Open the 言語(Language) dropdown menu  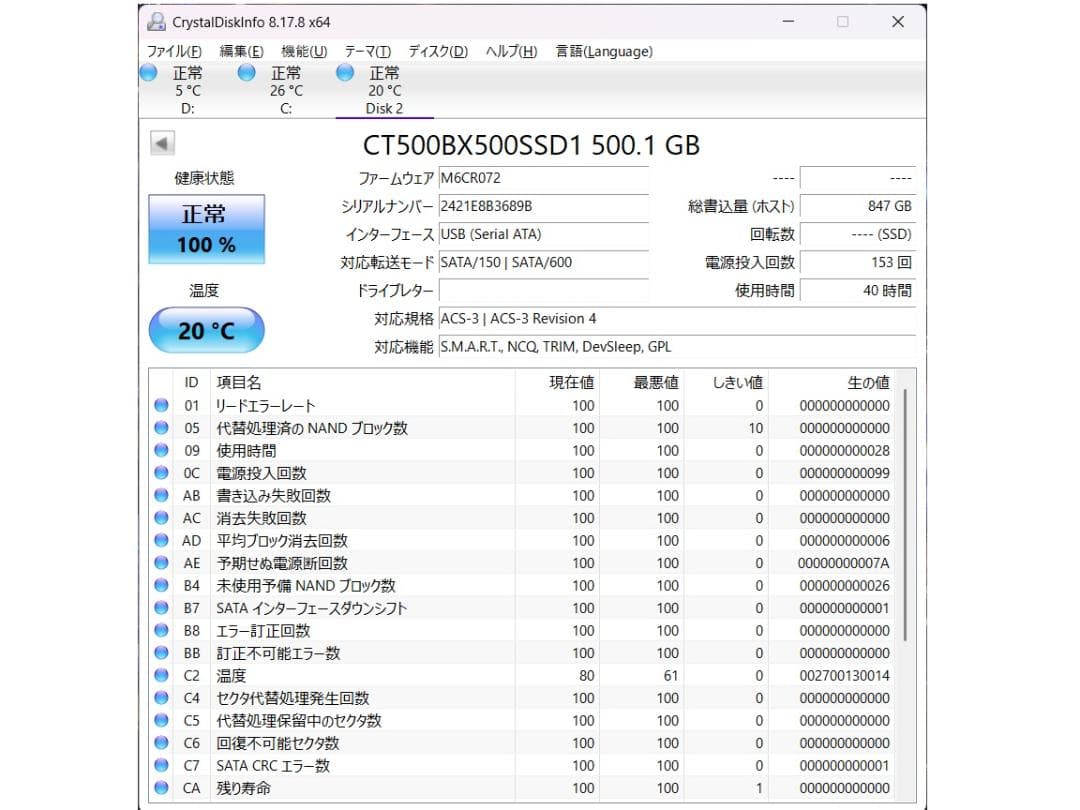point(603,51)
